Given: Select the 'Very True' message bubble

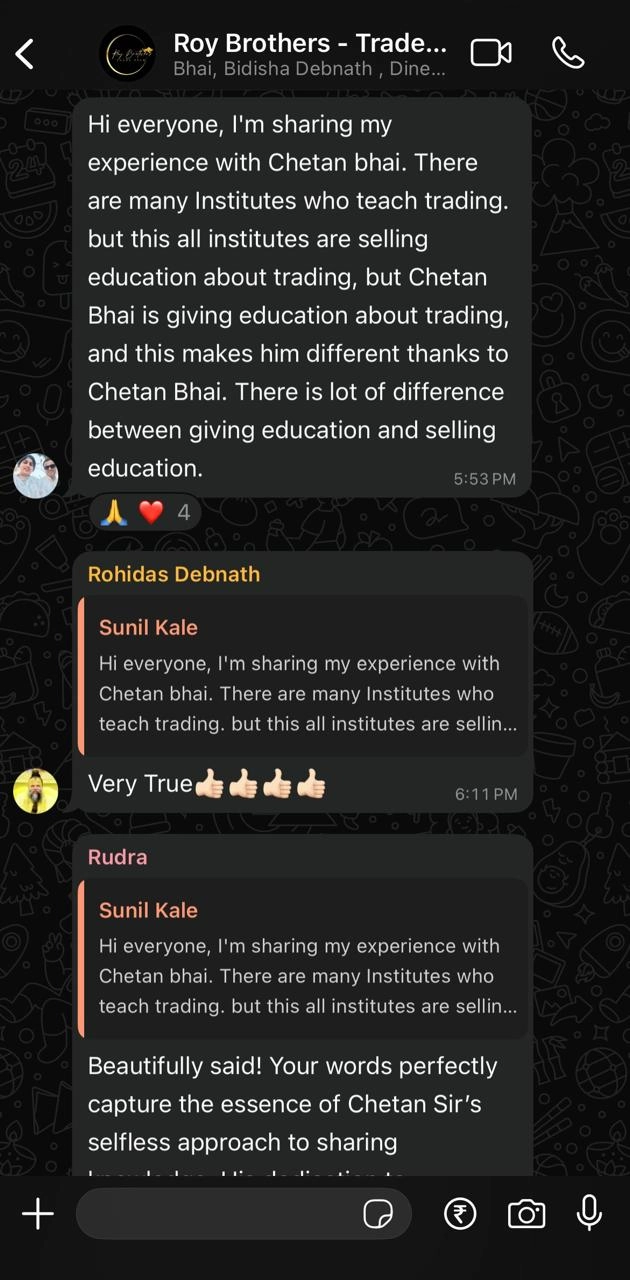Looking at the screenshot, I should (x=303, y=682).
